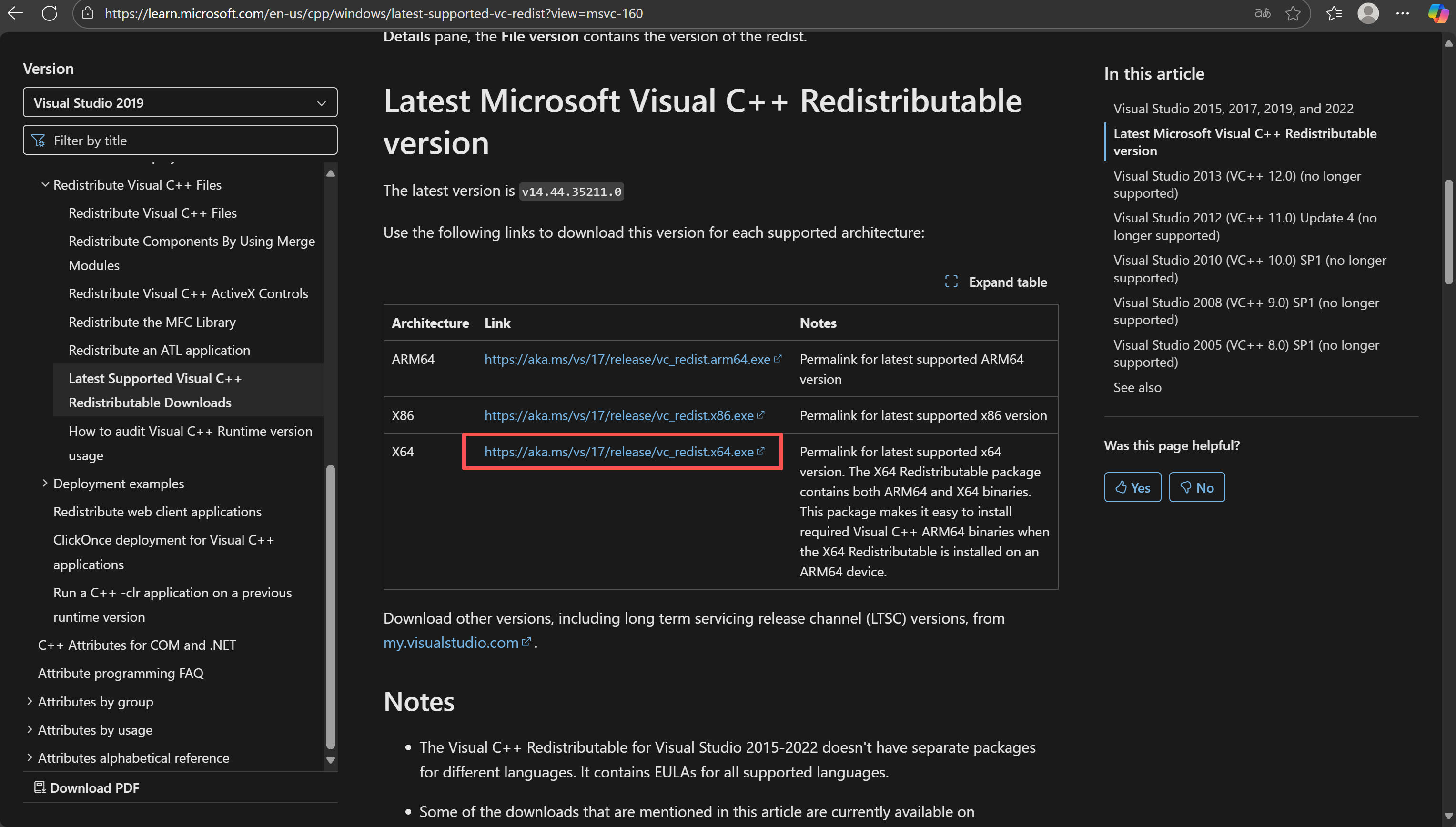Expand the Attributes by group node
The height and width of the screenshot is (827, 1456).
30,701
